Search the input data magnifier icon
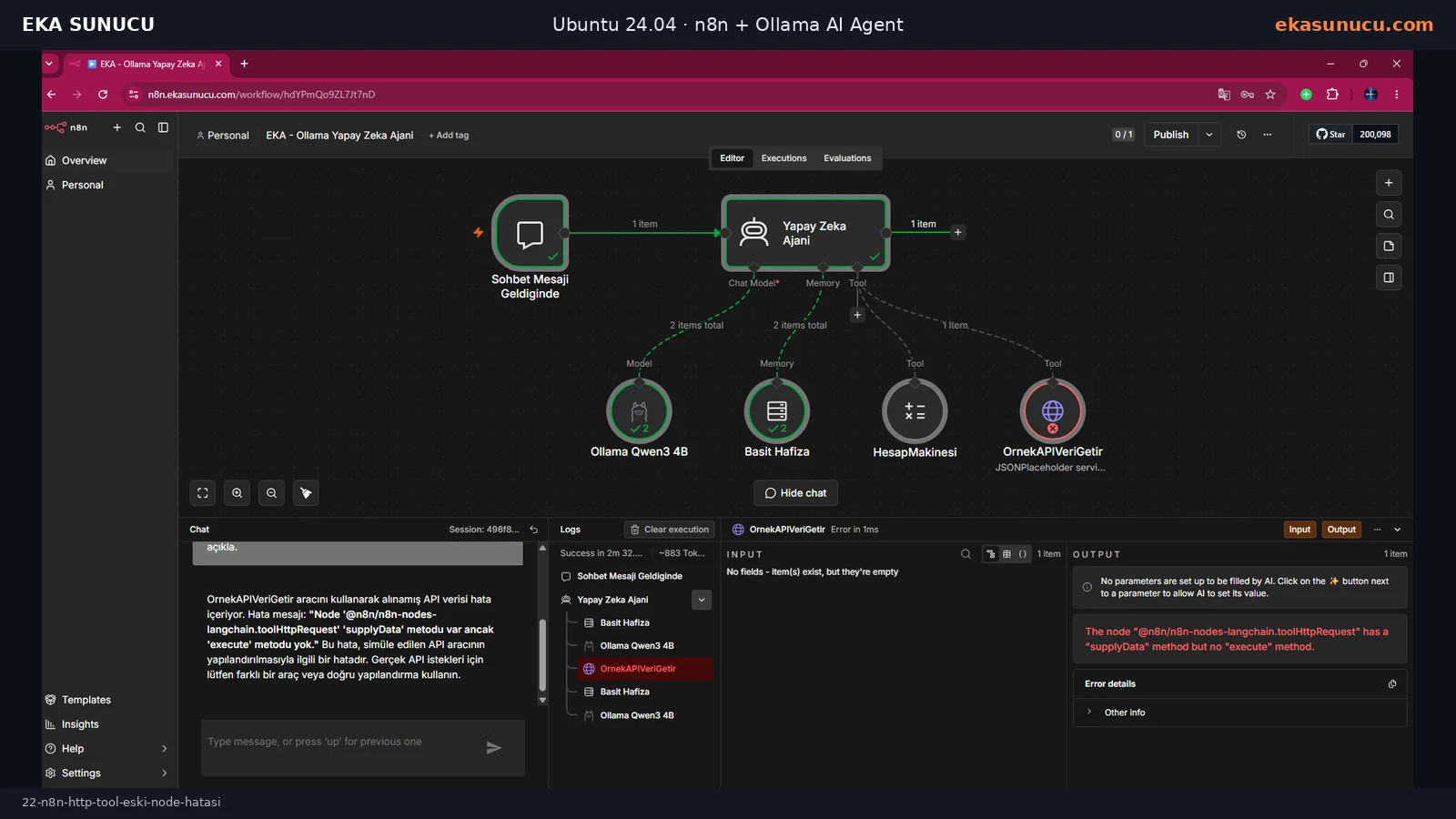The height and width of the screenshot is (819, 1456). point(966,554)
